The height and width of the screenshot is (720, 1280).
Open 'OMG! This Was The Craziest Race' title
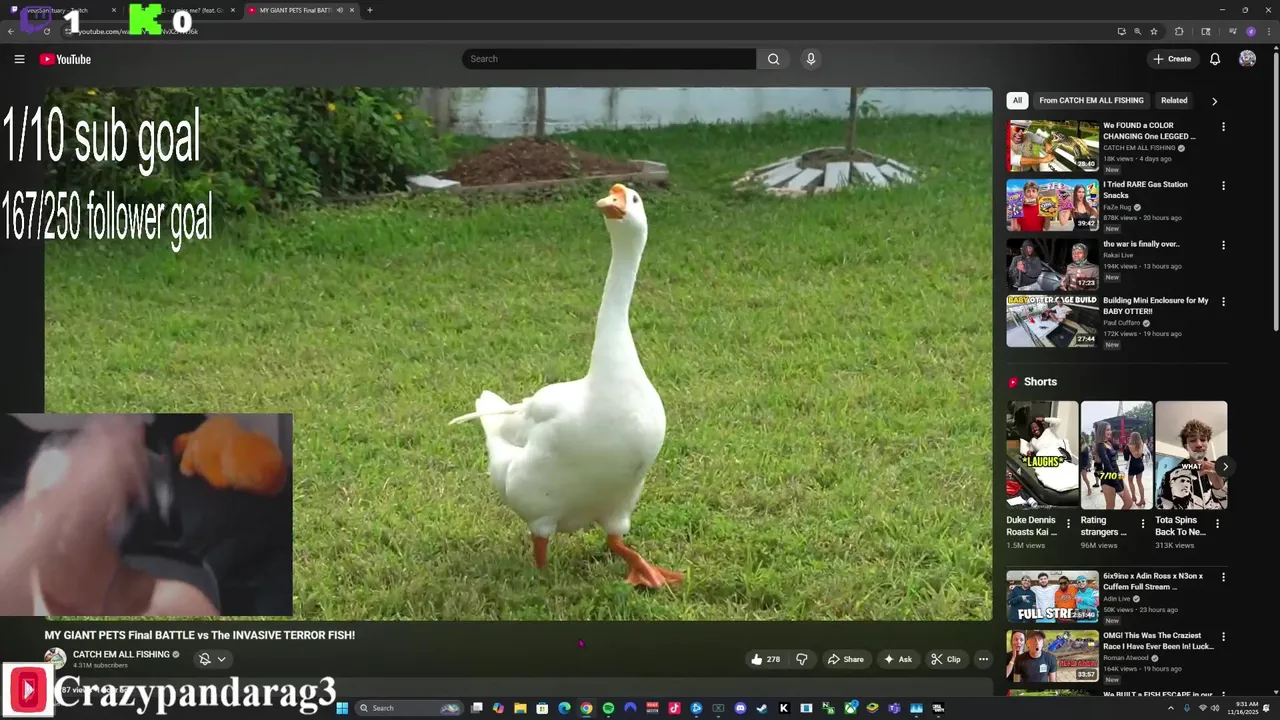click(1158, 640)
